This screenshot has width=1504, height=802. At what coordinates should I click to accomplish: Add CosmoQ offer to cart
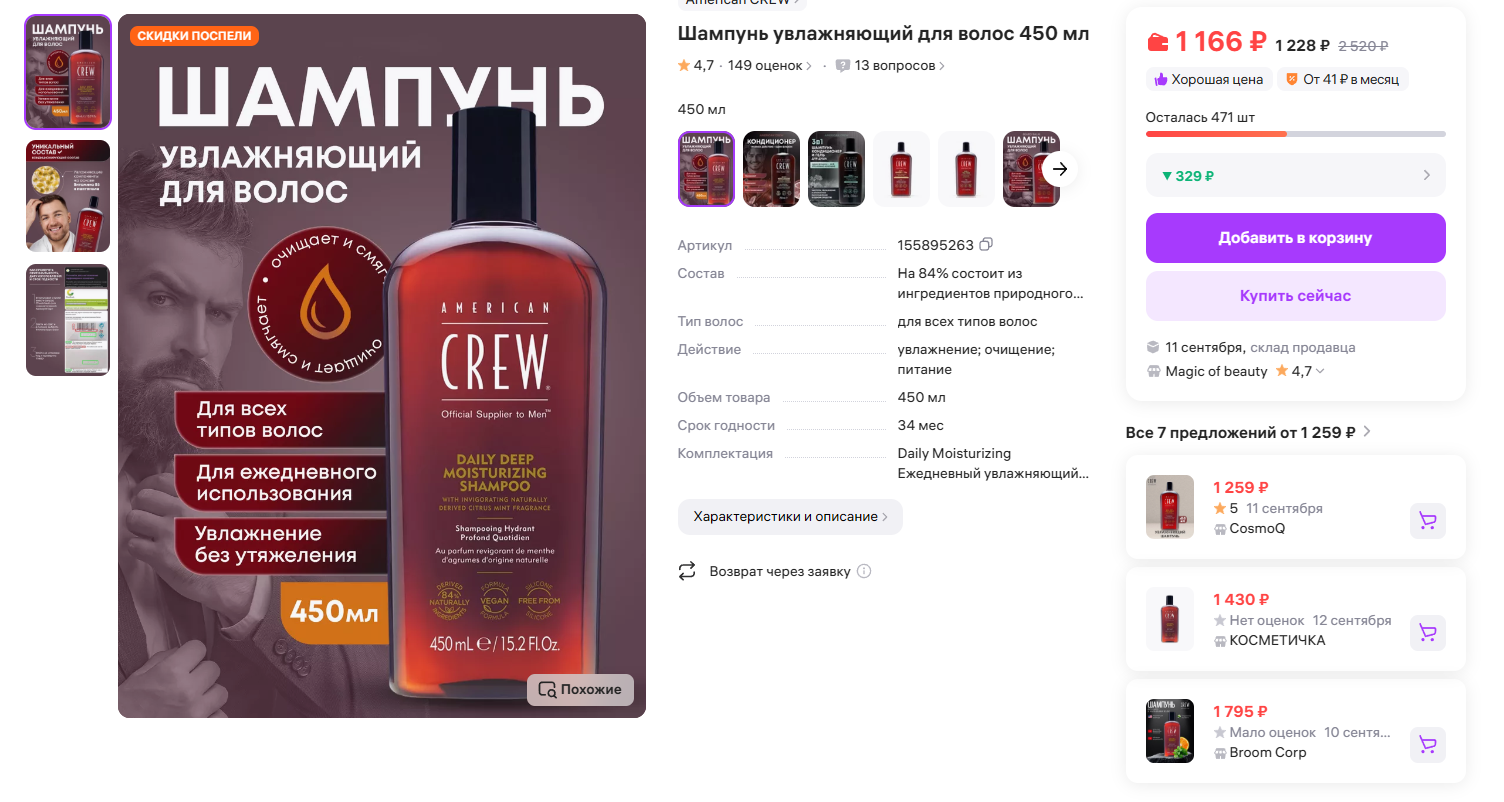tap(1427, 521)
